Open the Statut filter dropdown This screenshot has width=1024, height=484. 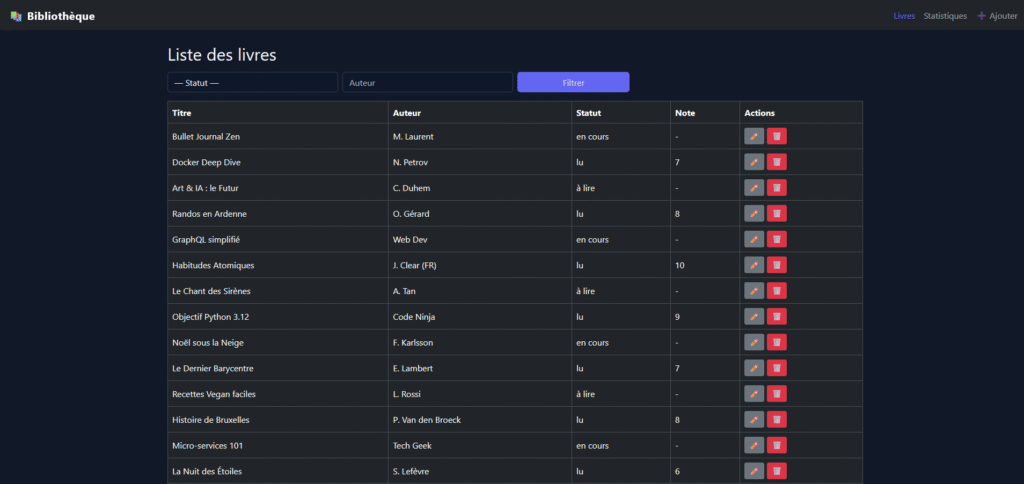tap(253, 82)
